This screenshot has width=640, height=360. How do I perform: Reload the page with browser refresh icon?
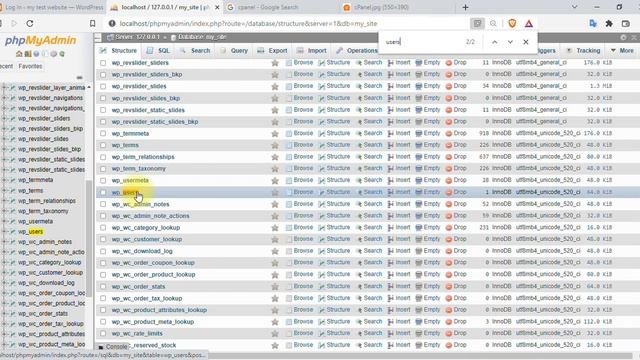tap(30, 24)
